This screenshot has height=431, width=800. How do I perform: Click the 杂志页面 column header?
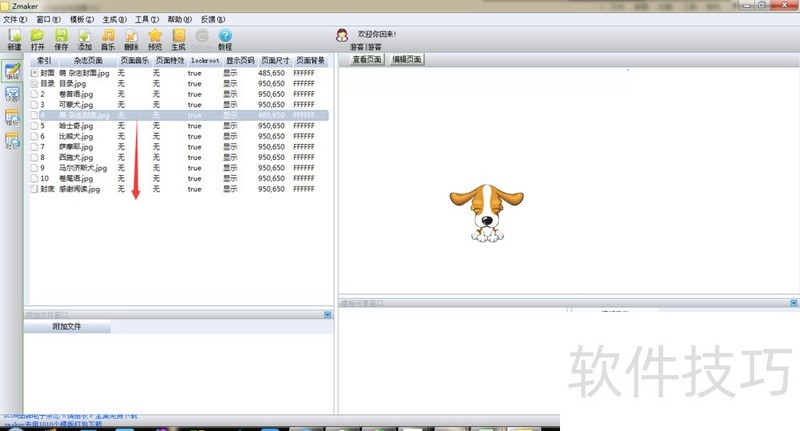(x=88, y=61)
